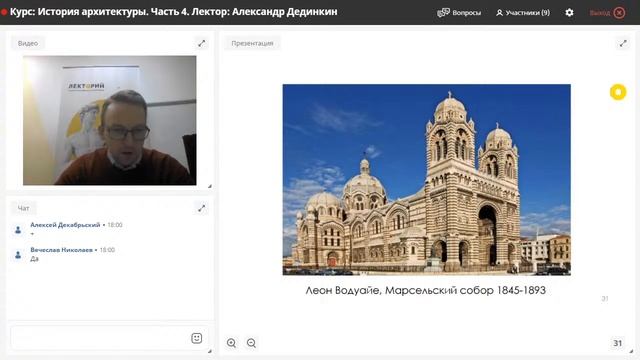Zoom out of the presentation slide

click(x=251, y=343)
